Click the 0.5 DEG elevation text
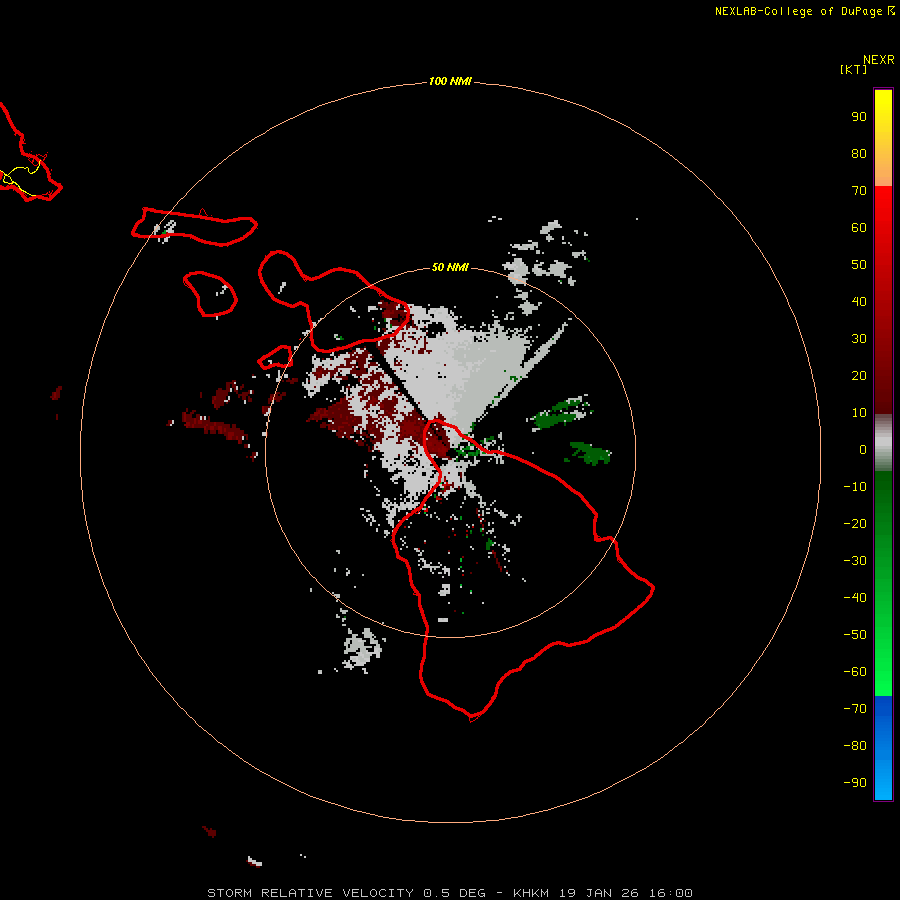900x900 pixels. point(455,893)
